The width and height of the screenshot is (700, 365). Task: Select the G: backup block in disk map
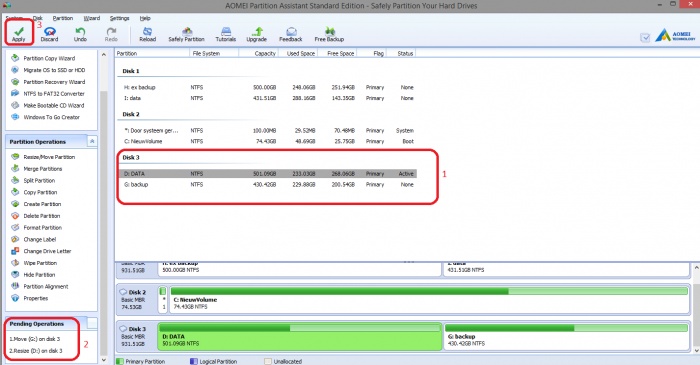click(x=567, y=336)
